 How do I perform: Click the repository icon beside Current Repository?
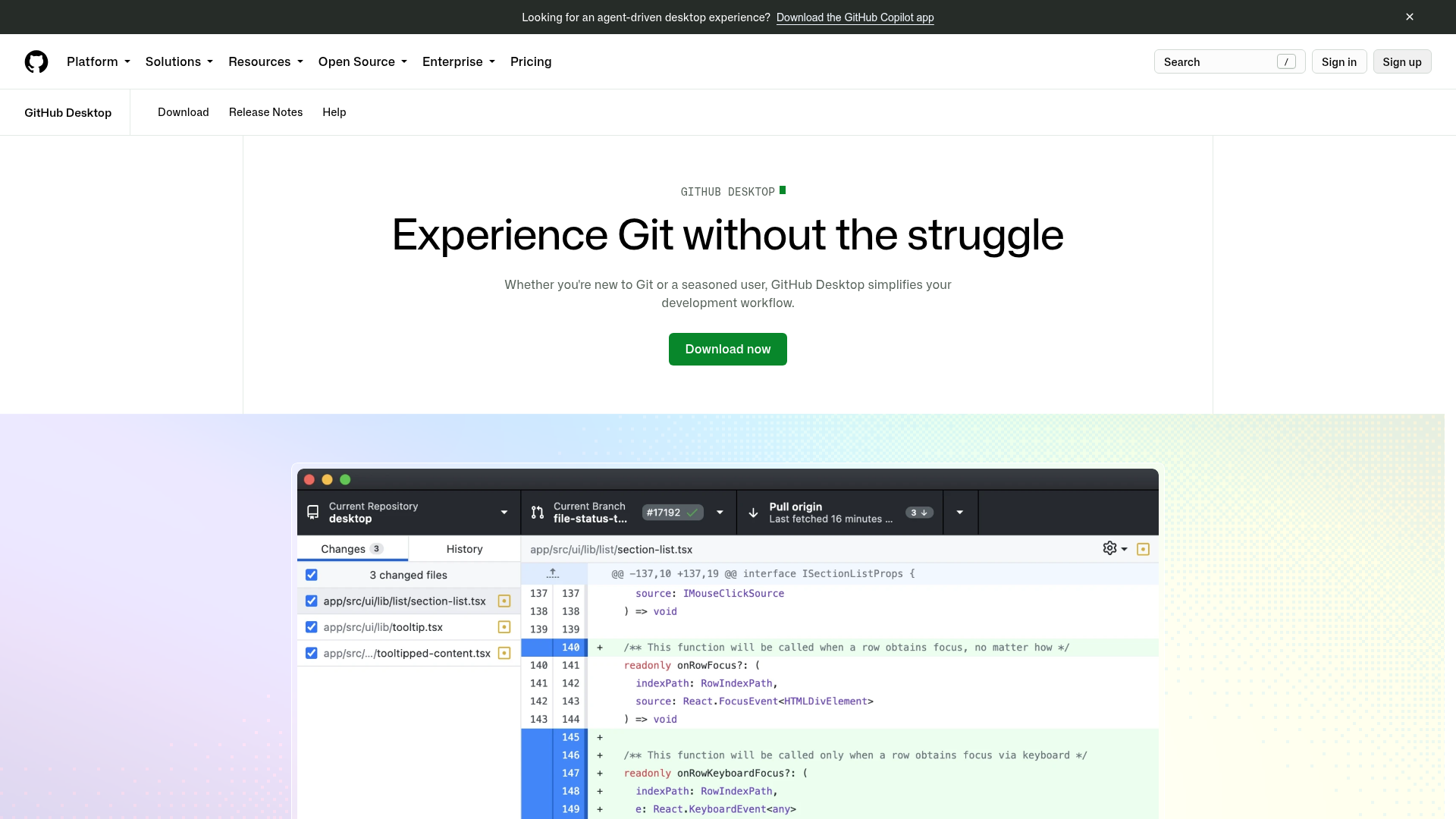[312, 513]
